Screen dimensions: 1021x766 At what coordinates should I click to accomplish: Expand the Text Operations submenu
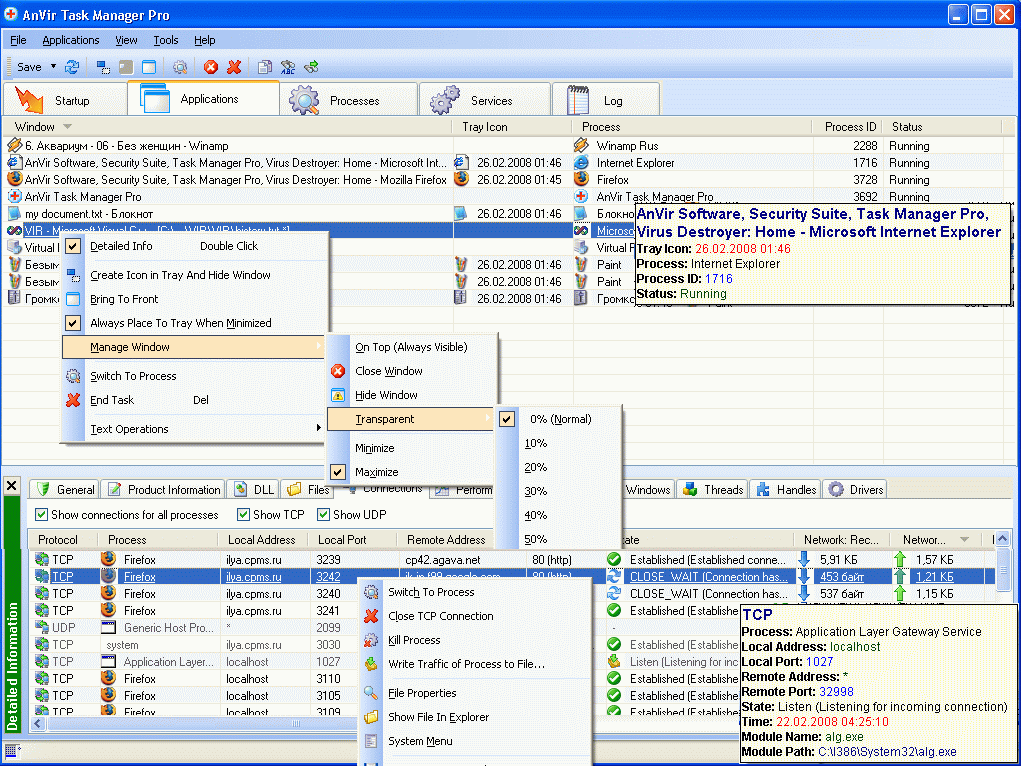click(x=193, y=429)
